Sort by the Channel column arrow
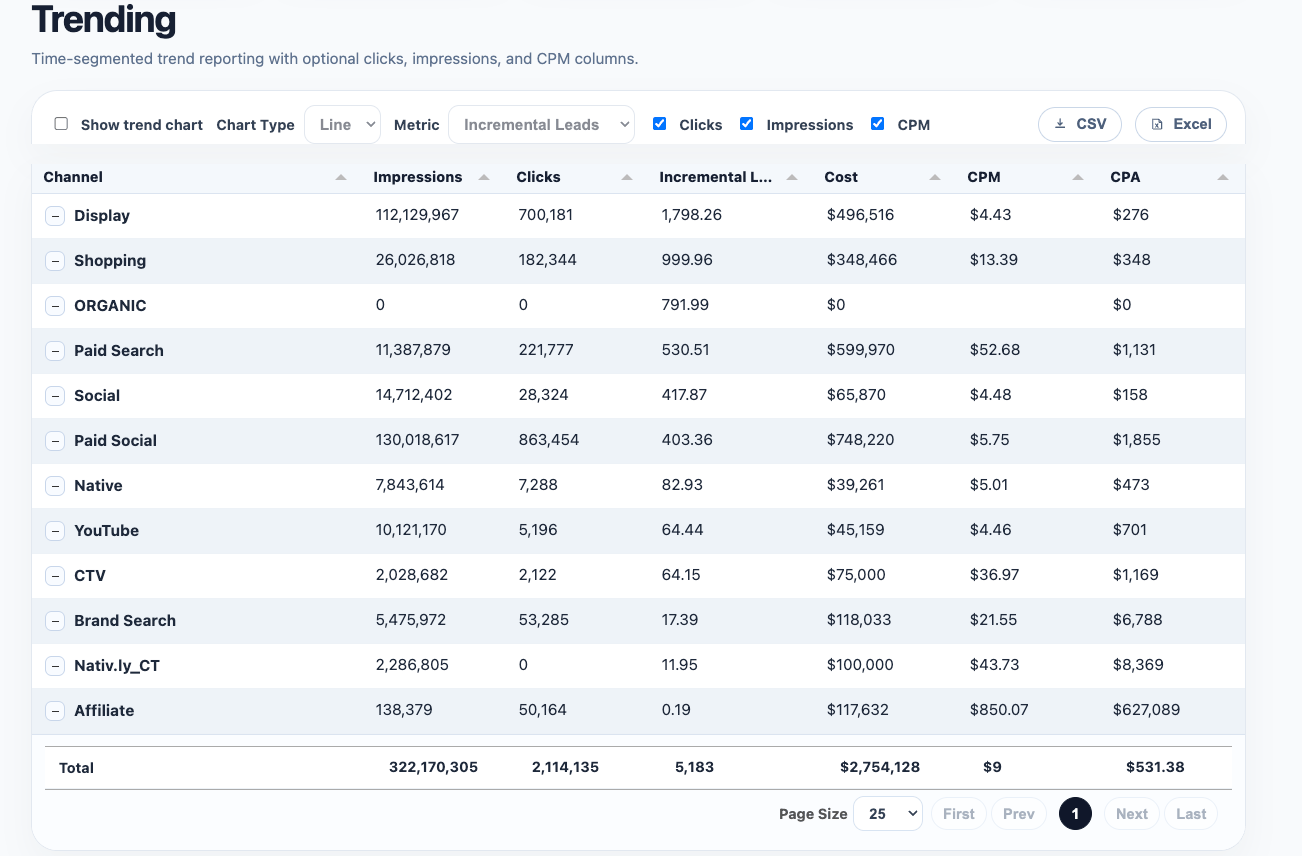 (341, 177)
